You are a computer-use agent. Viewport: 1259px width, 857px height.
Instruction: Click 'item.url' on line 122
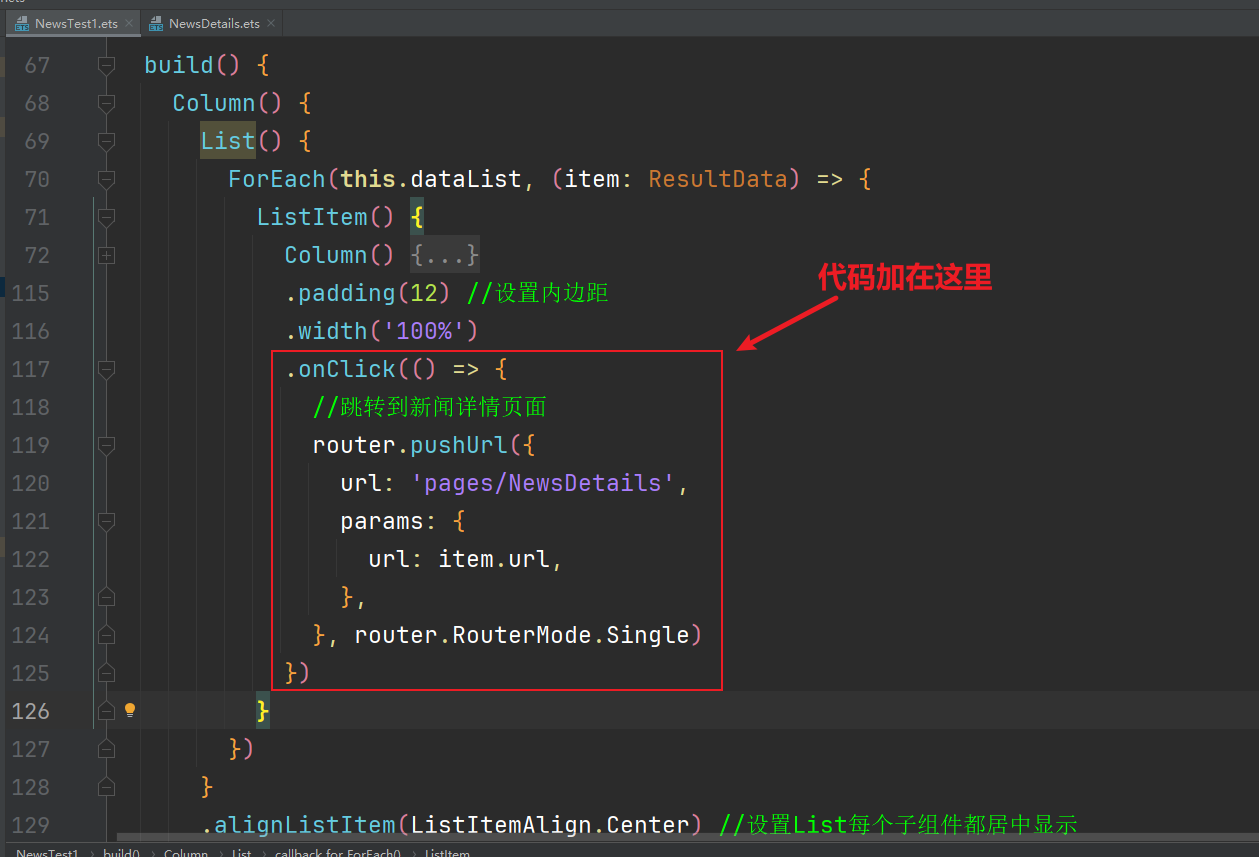coord(494,559)
